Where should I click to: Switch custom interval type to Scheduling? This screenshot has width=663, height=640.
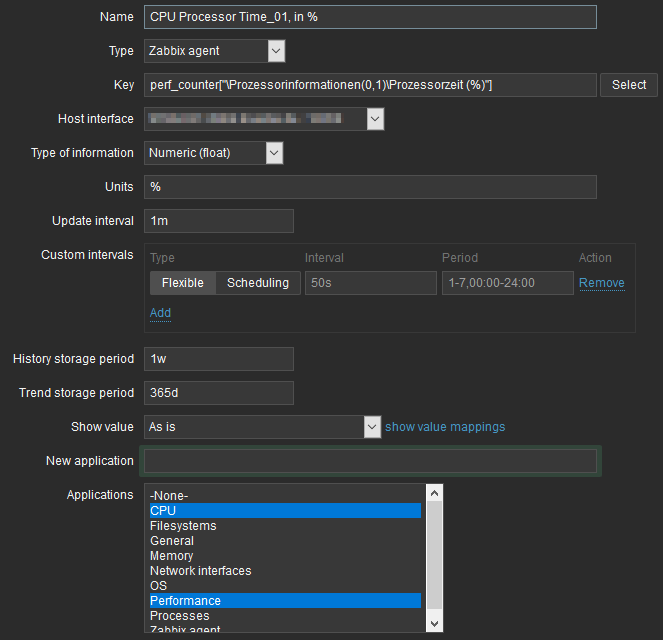point(257,283)
